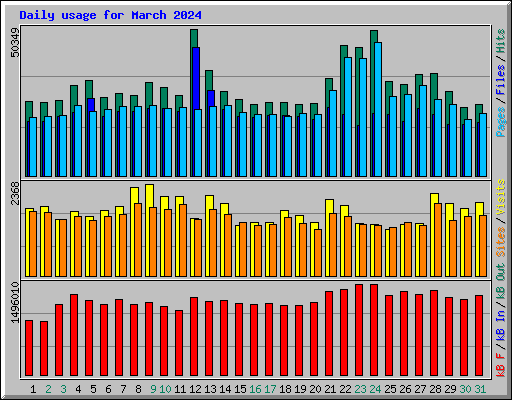512x400 pixels.
Task: Click the 2368 visits axis value
Action: pos(15,193)
